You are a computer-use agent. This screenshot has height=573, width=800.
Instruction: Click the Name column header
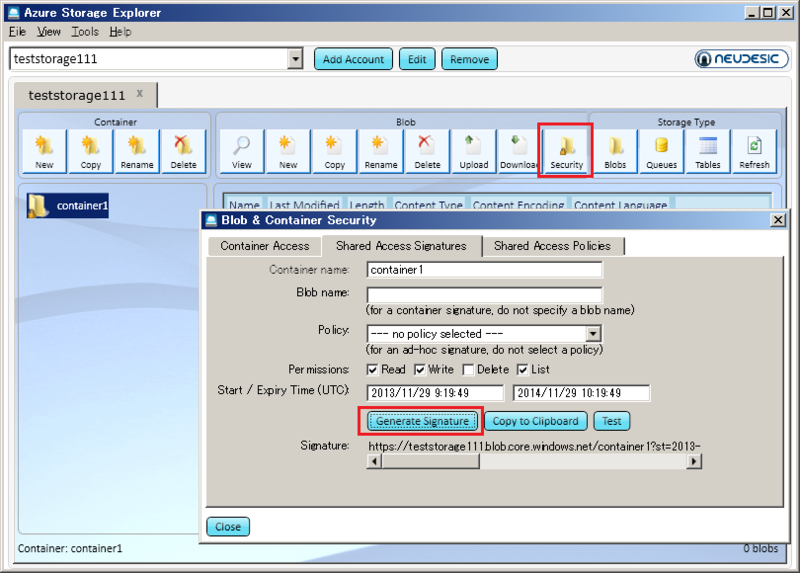(244, 205)
